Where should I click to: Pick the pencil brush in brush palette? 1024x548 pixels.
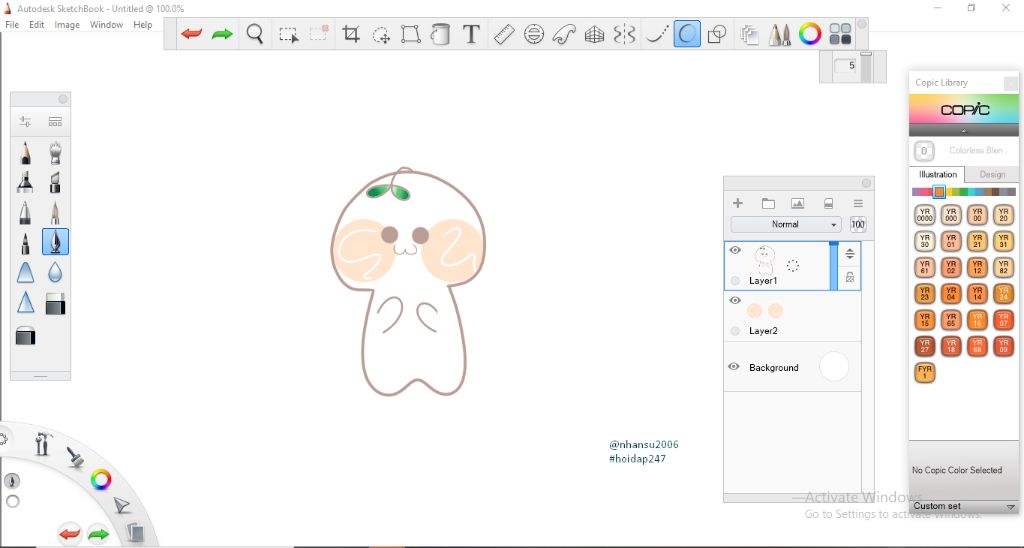tap(25, 154)
